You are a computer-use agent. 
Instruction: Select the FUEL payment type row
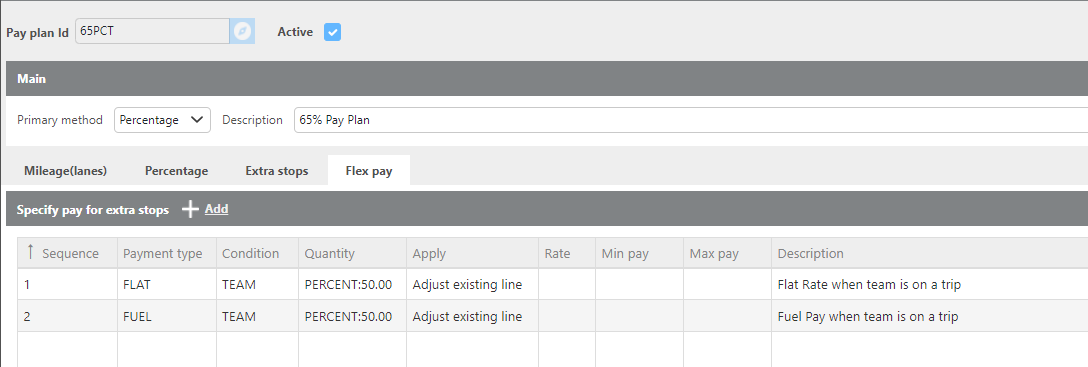(x=553, y=316)
